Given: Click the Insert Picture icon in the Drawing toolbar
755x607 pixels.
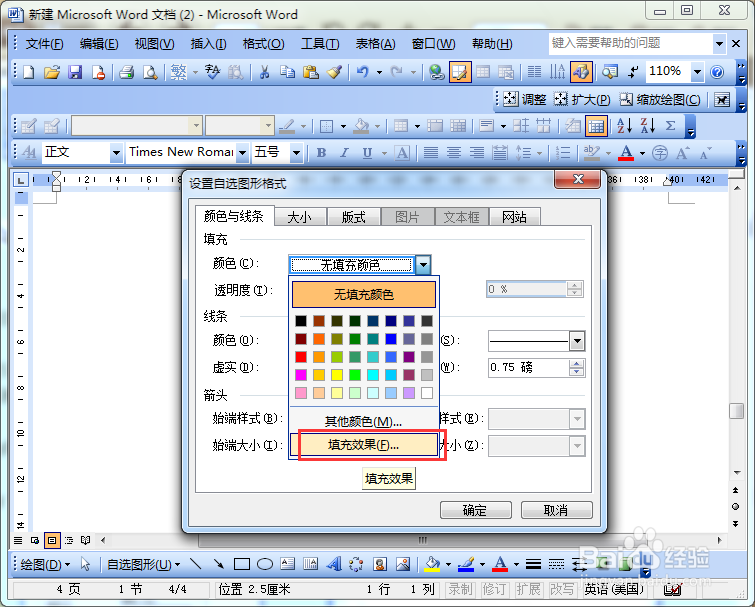Looking at the screenshot, I should [403, 564].
